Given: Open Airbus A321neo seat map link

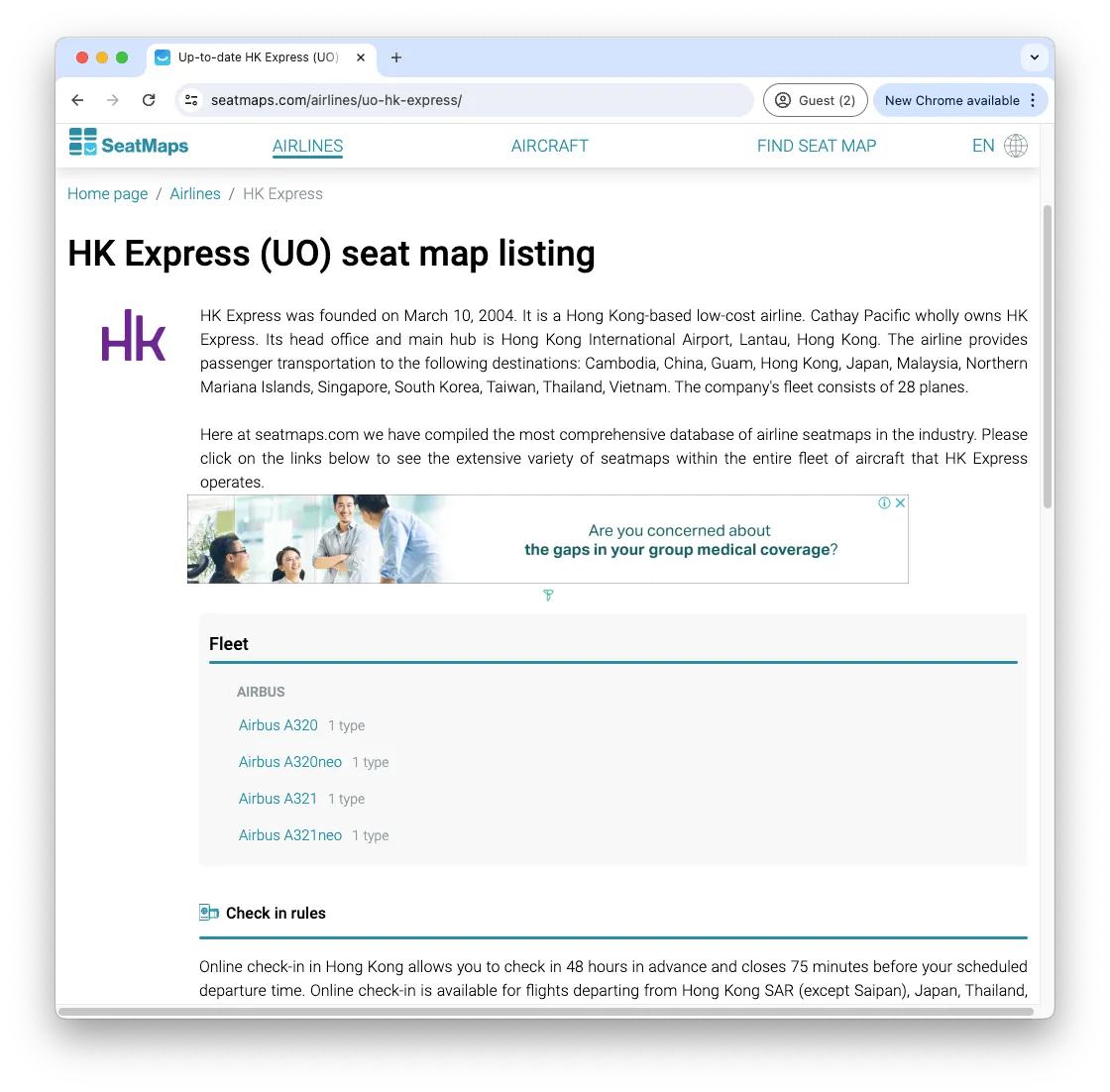Looking at the screenshot, I should click(x=290, y=835).
